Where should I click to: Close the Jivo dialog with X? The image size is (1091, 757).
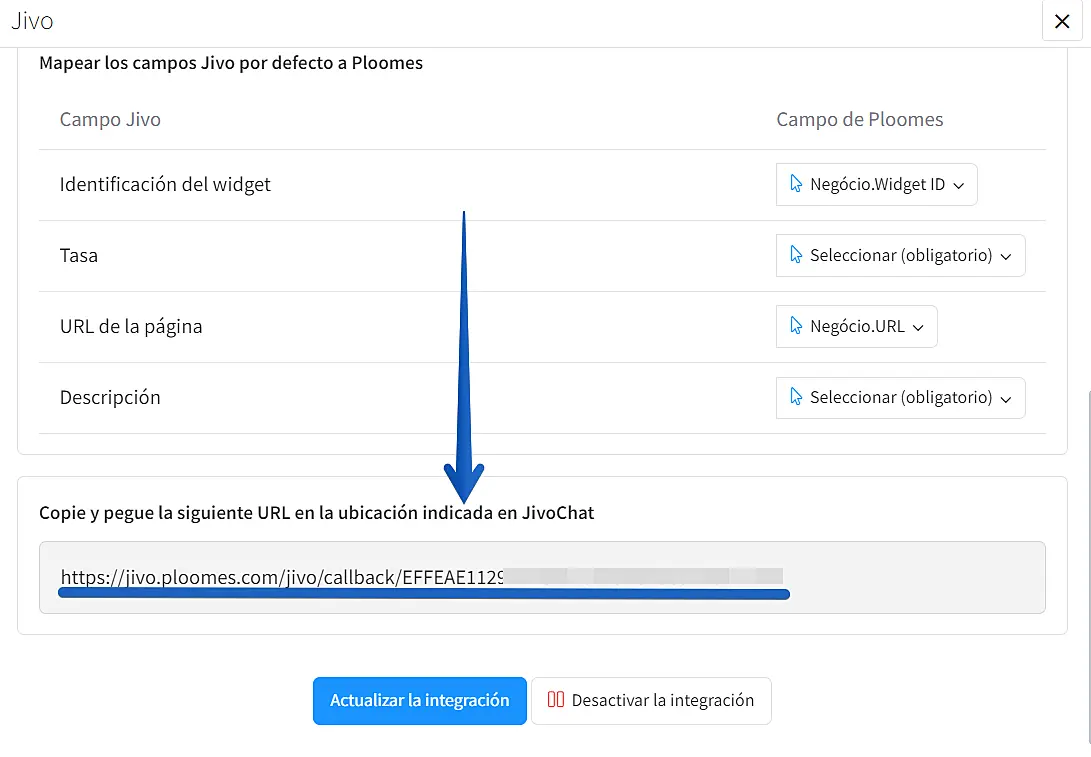coord(1062,22)
